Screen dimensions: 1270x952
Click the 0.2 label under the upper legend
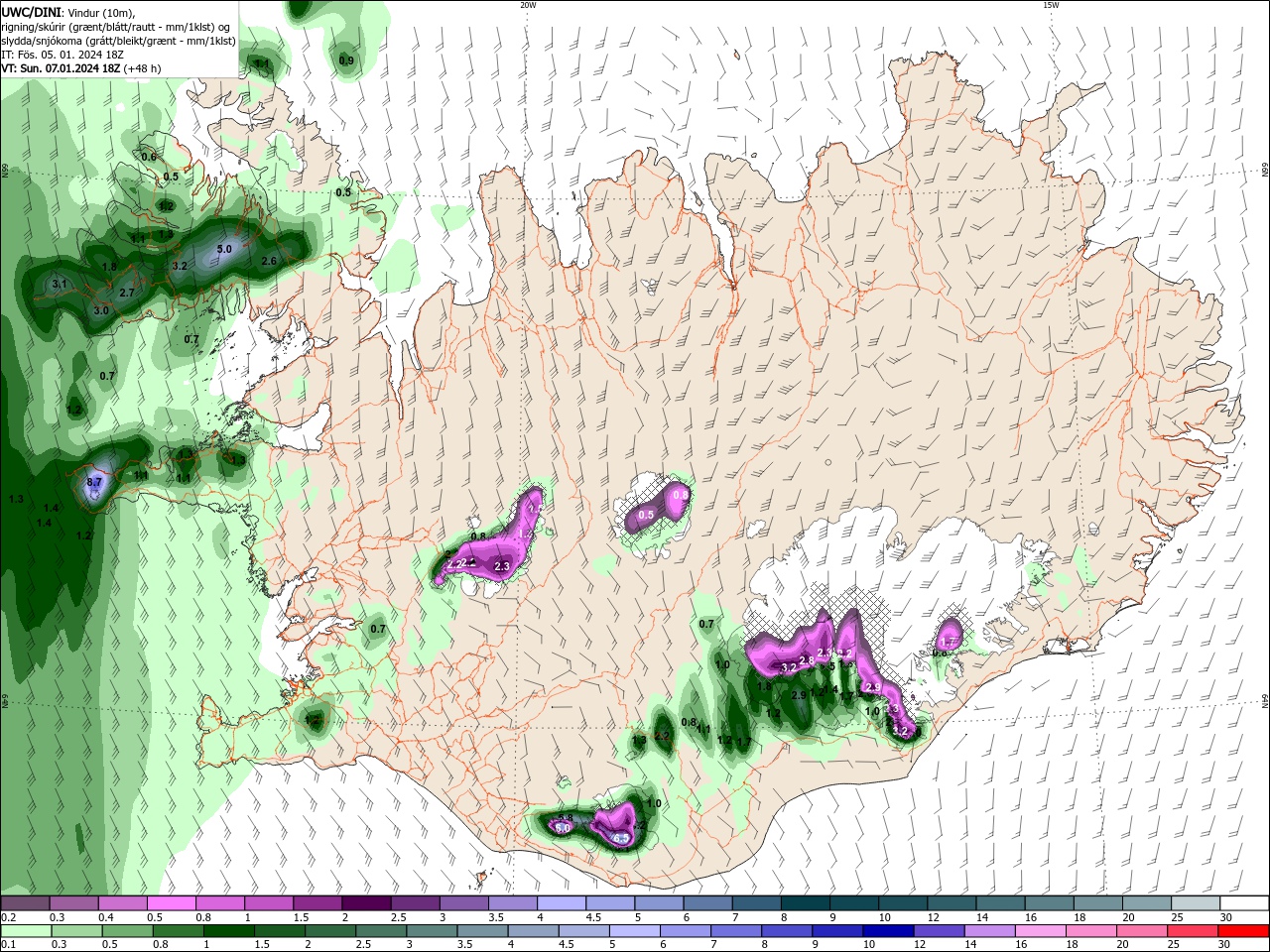point(9,917)
